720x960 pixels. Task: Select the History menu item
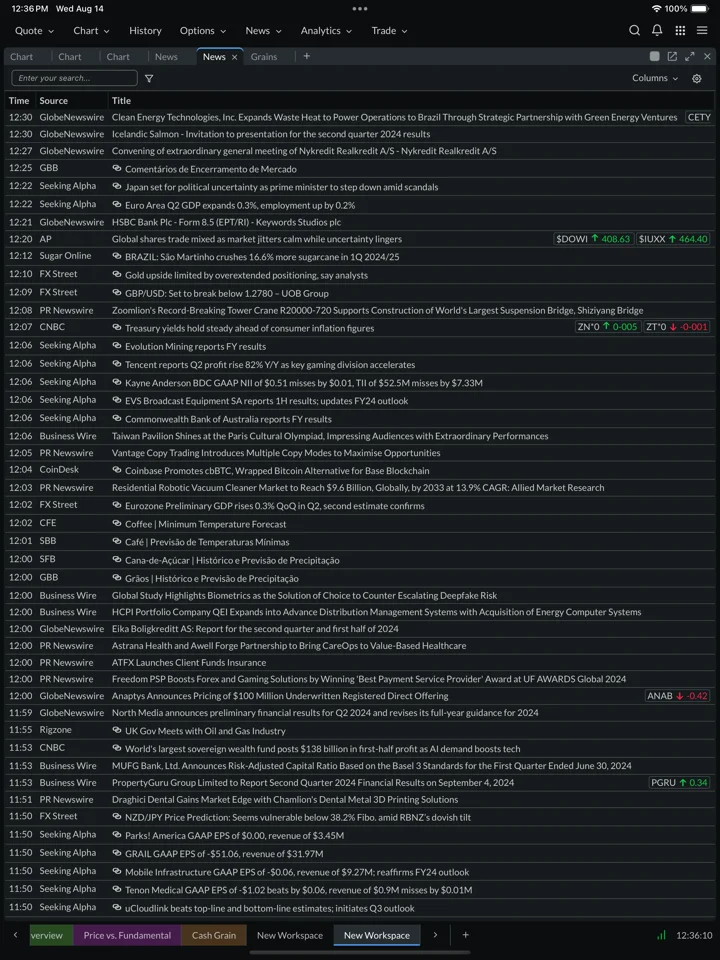point(145,31)
